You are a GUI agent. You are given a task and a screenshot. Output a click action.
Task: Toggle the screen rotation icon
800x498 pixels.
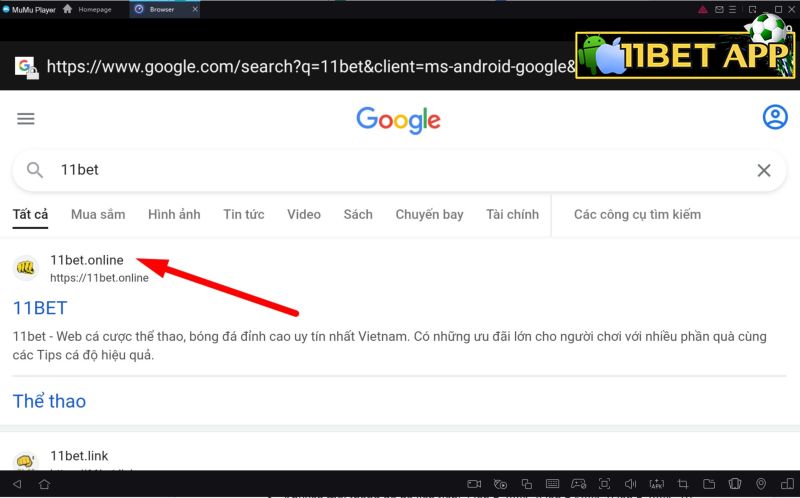(x=787, y=484)
